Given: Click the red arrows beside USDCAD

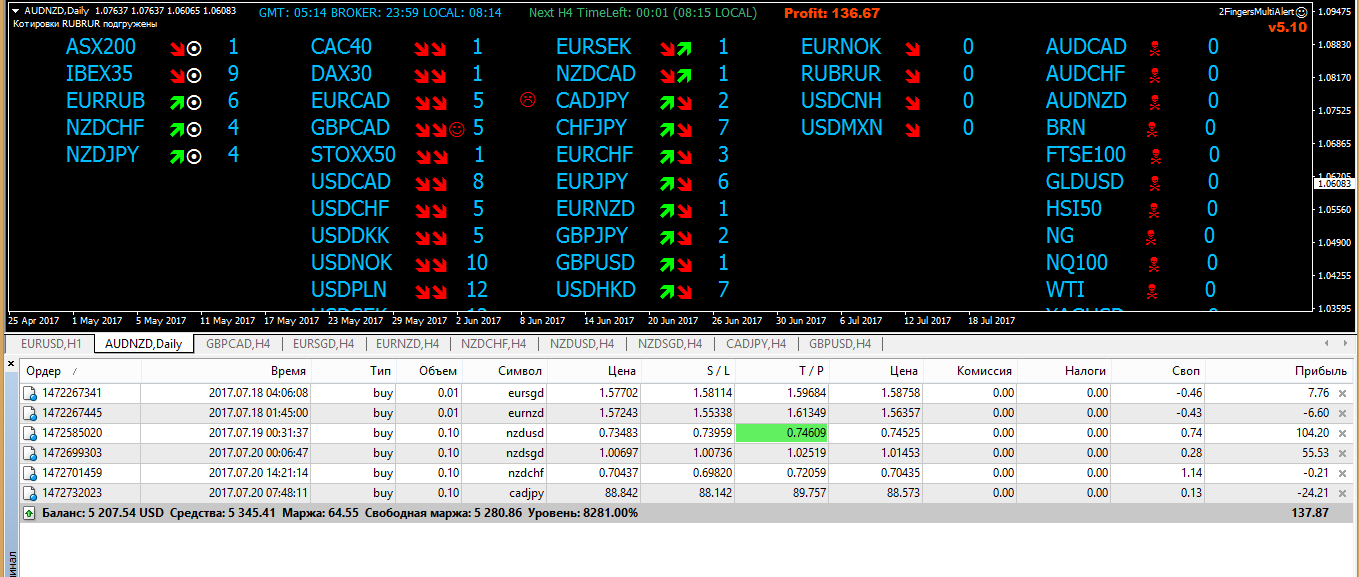Looking at the screenshot, I should coord(431,183).
